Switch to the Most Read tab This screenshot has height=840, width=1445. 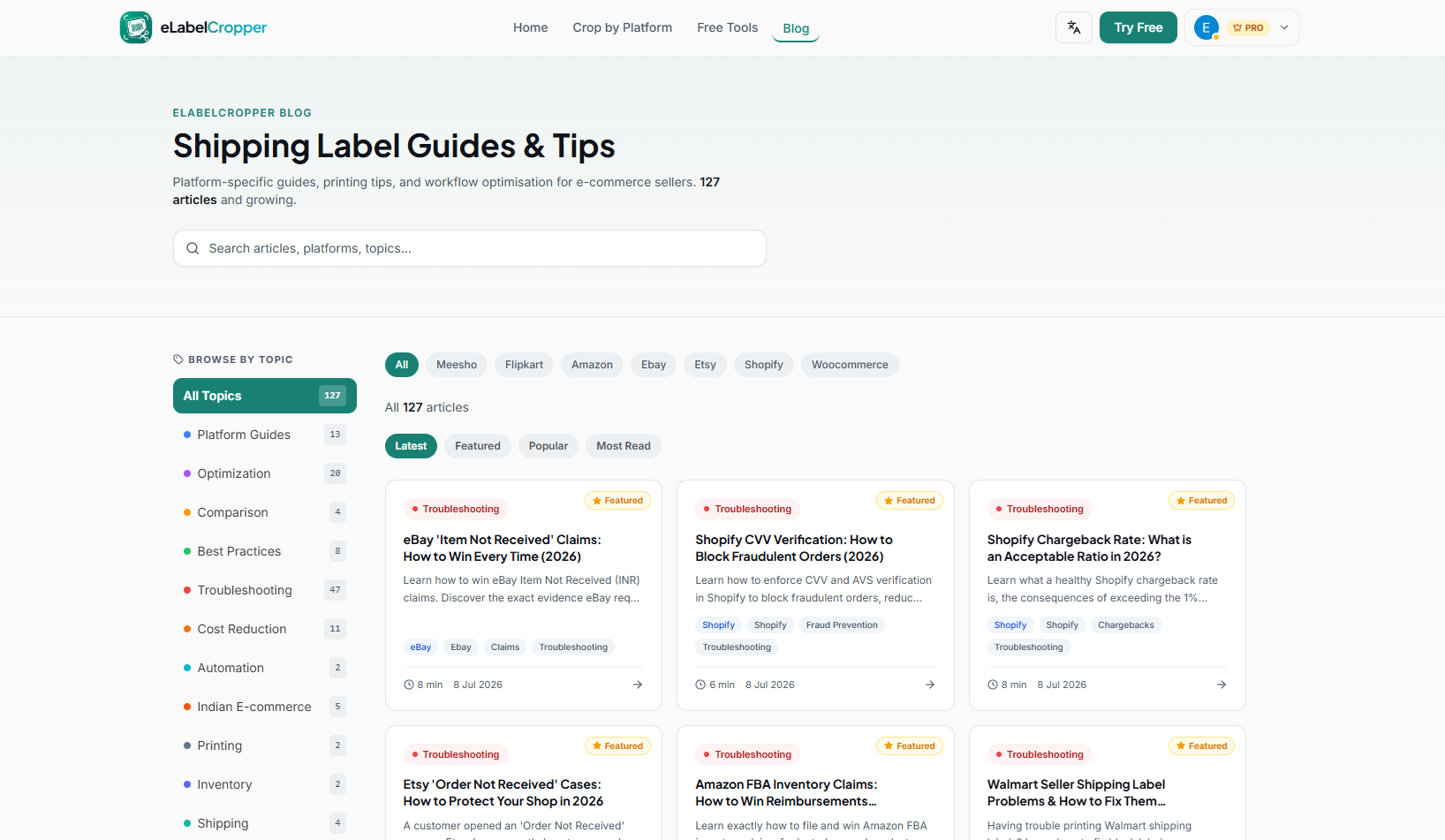coord(624,446)
